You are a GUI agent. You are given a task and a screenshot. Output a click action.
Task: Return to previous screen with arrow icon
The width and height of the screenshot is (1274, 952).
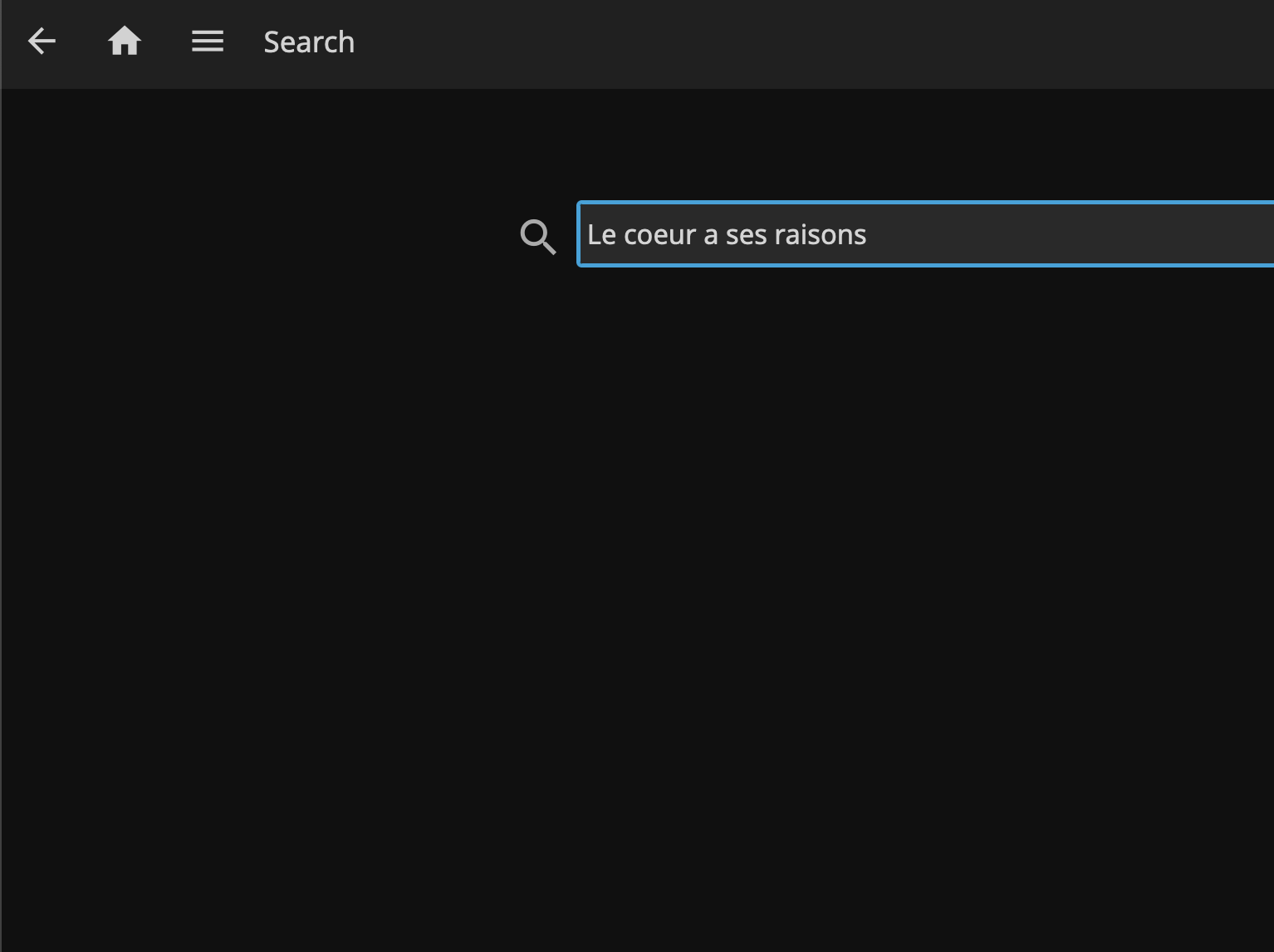(x=42, y=41)
